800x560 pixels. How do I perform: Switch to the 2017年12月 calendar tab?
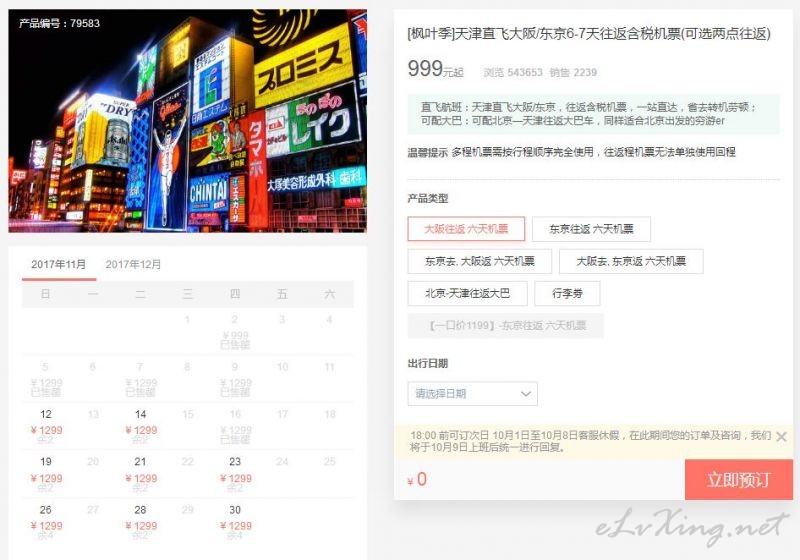[x=133, y=264]
